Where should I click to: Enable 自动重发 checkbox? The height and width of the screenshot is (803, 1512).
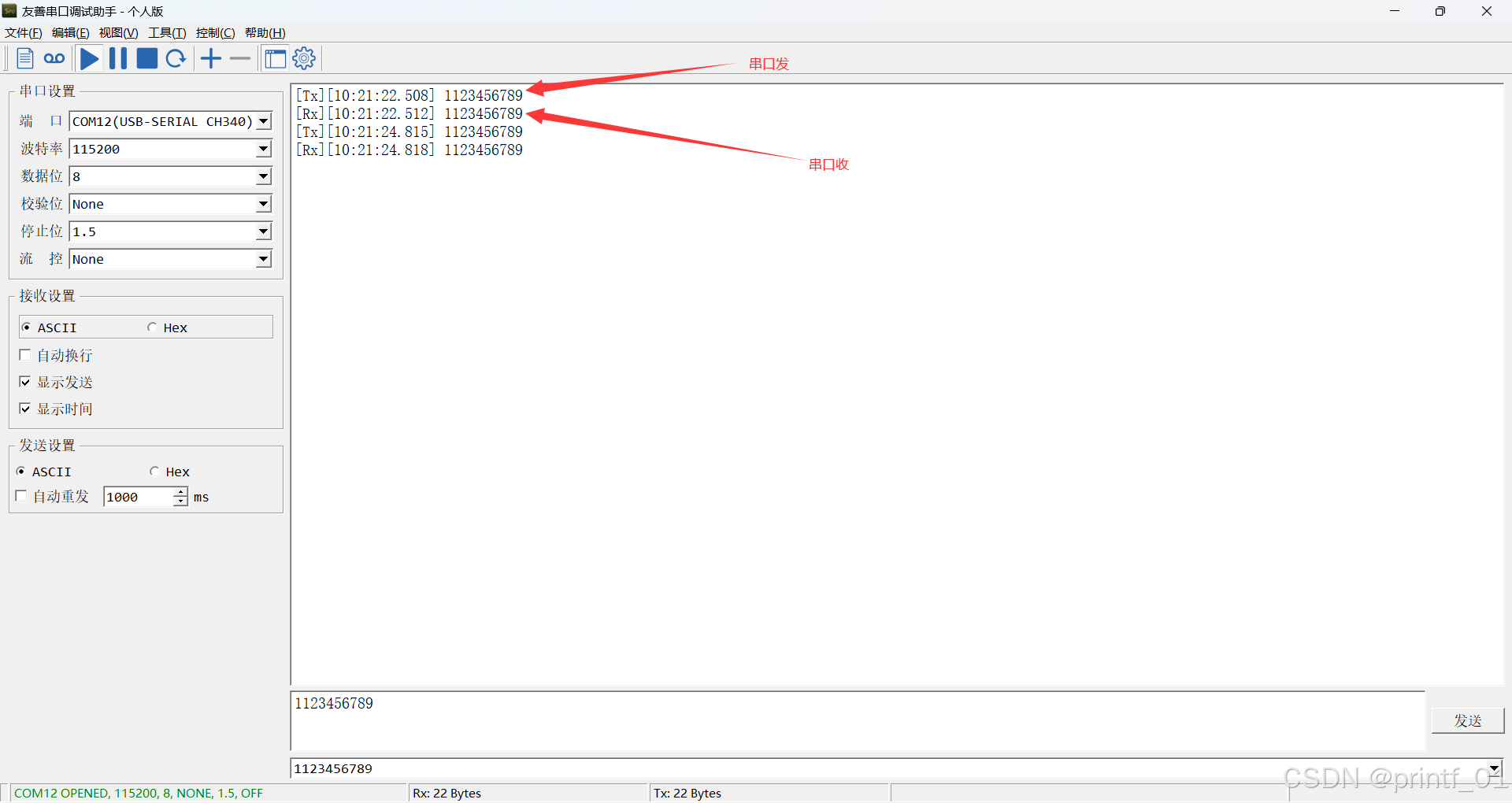point(53,497)
